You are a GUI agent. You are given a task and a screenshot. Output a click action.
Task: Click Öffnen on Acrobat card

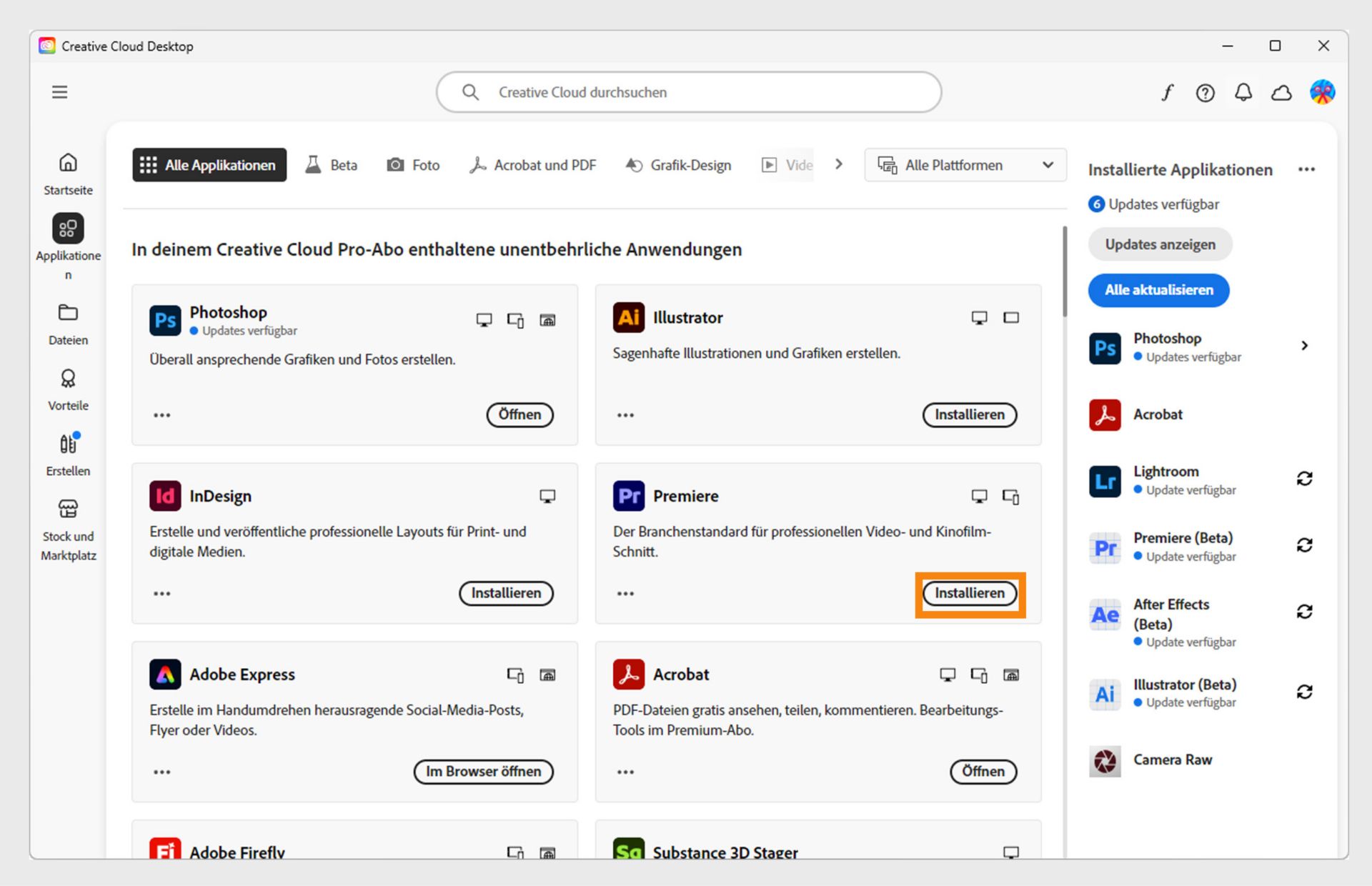click(983, 772)
